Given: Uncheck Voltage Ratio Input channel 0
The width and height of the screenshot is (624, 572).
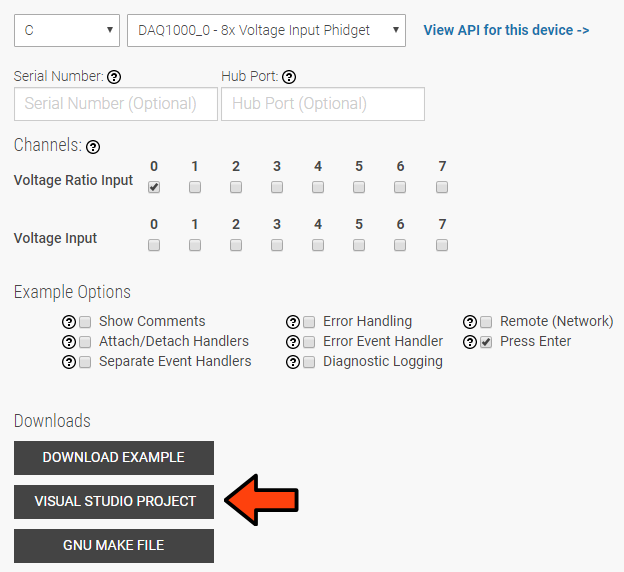Looking at the screenshot, I should 154,187.
